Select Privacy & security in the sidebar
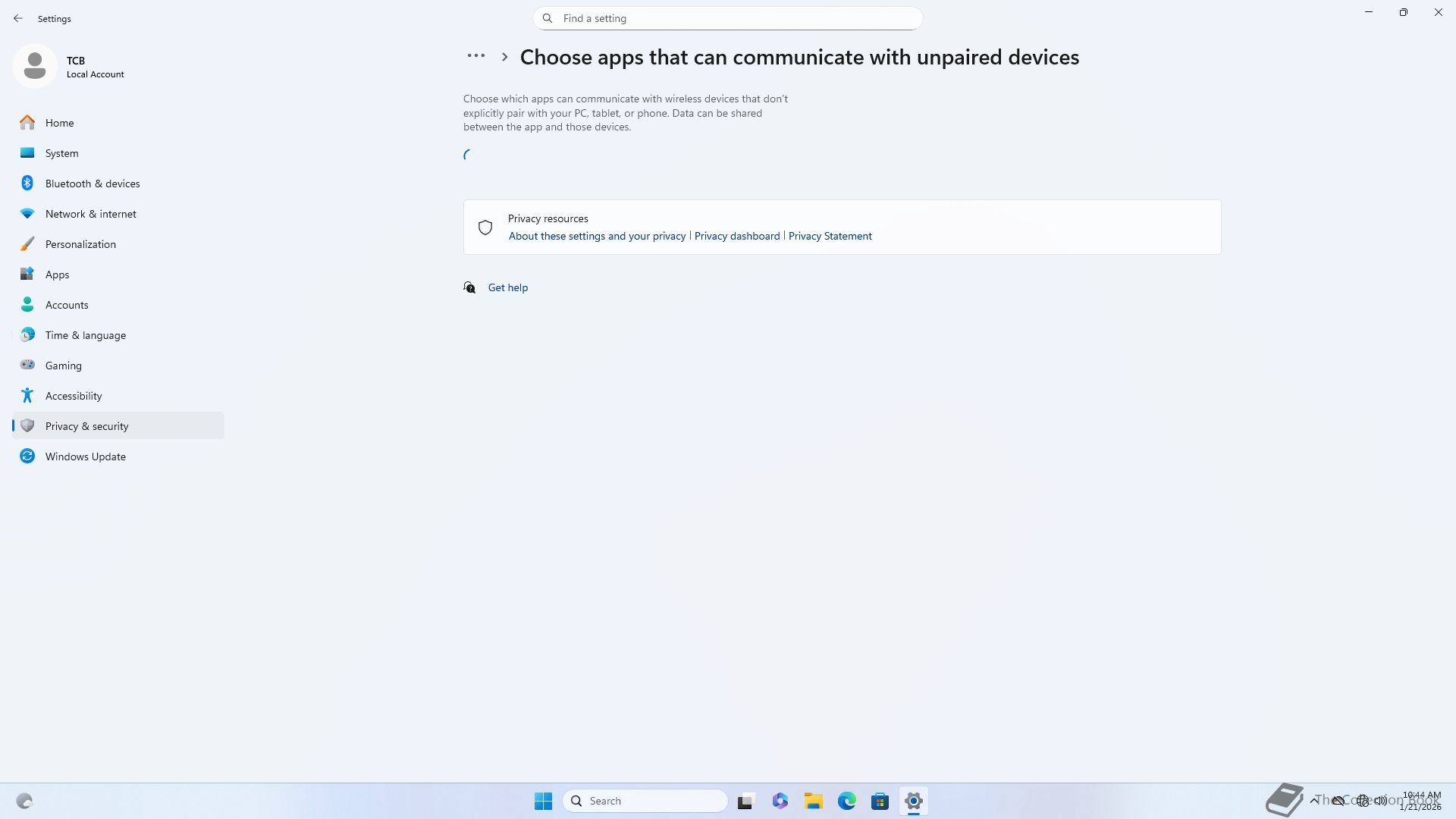The width and height of the screenshot is (1456, 819). (x=86, y=426)
